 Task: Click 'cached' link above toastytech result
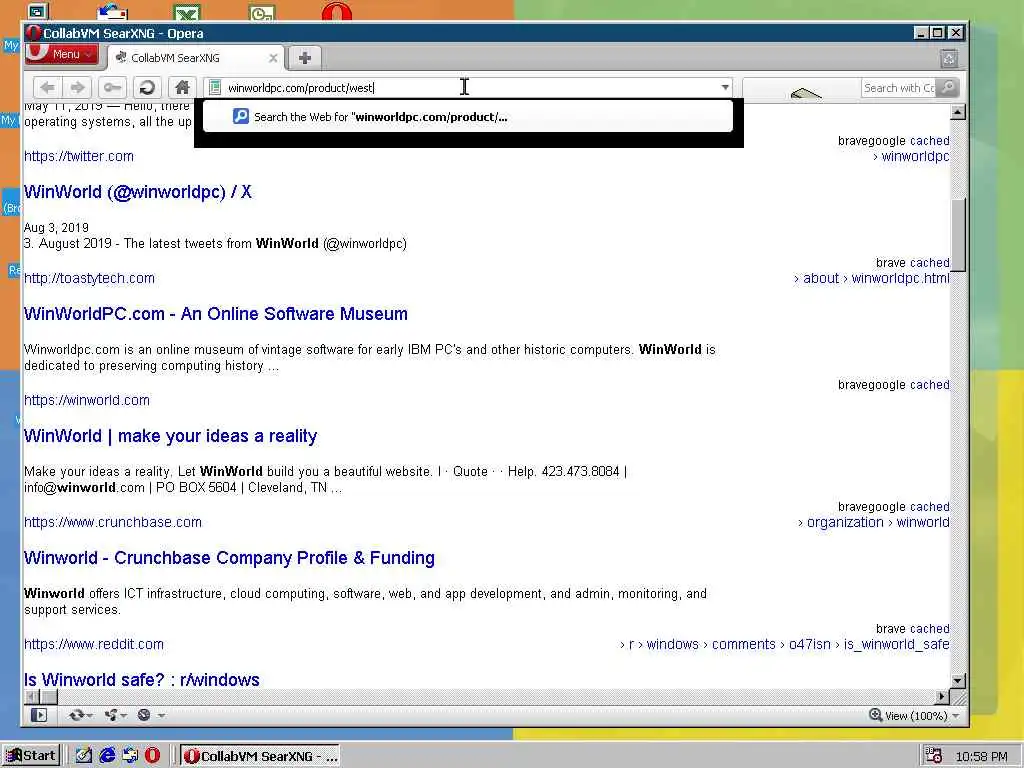tap(930, 263)
